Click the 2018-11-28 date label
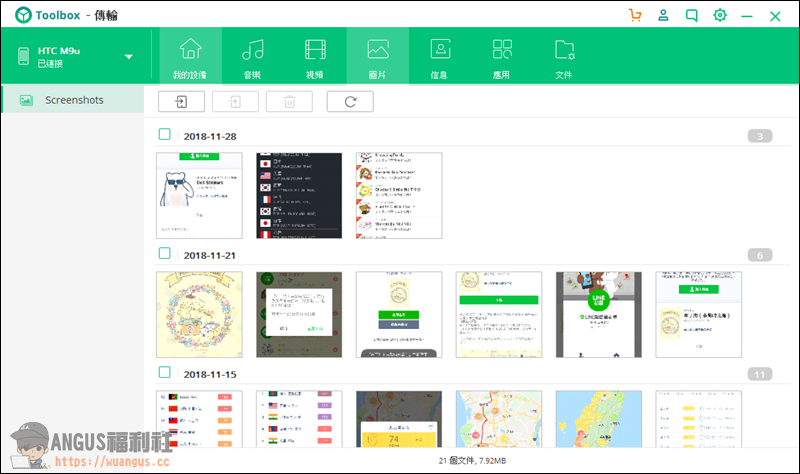 pos(210,136)
